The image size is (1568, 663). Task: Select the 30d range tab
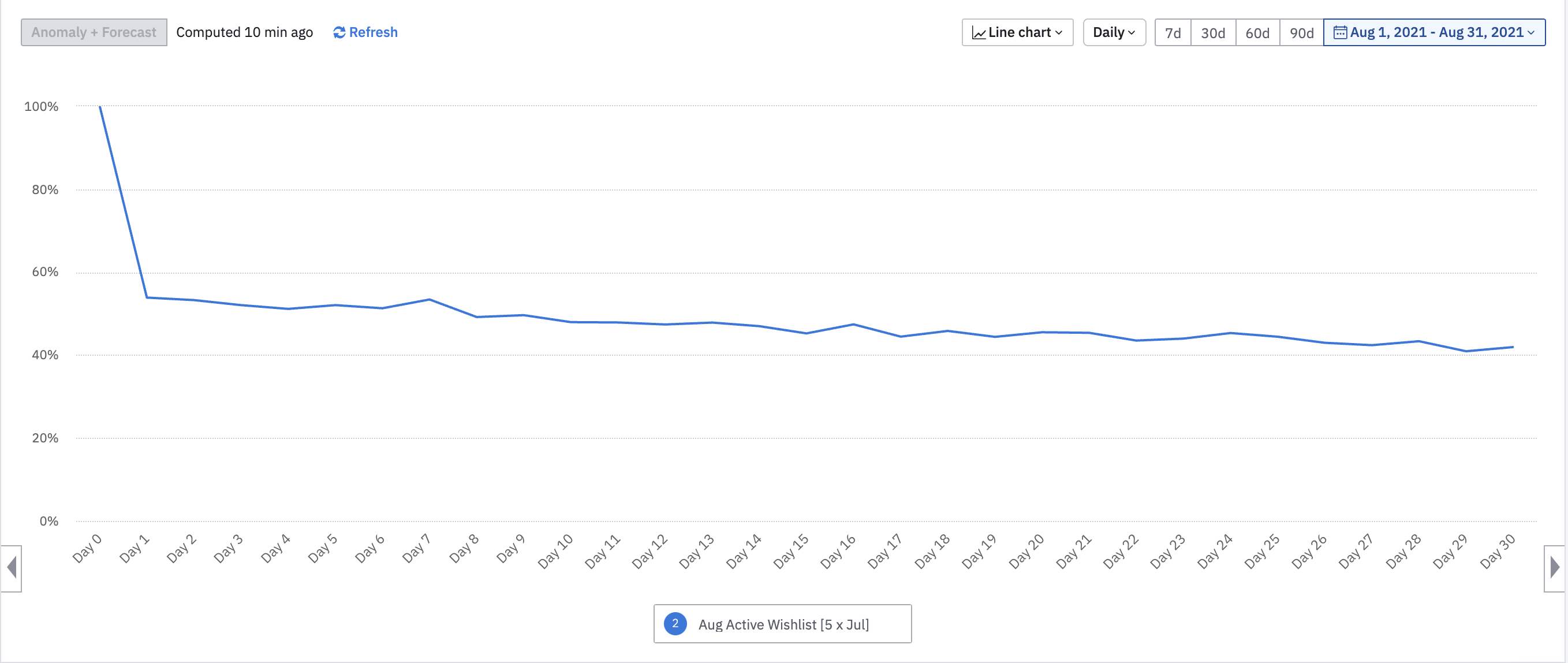pos(1212,33)
